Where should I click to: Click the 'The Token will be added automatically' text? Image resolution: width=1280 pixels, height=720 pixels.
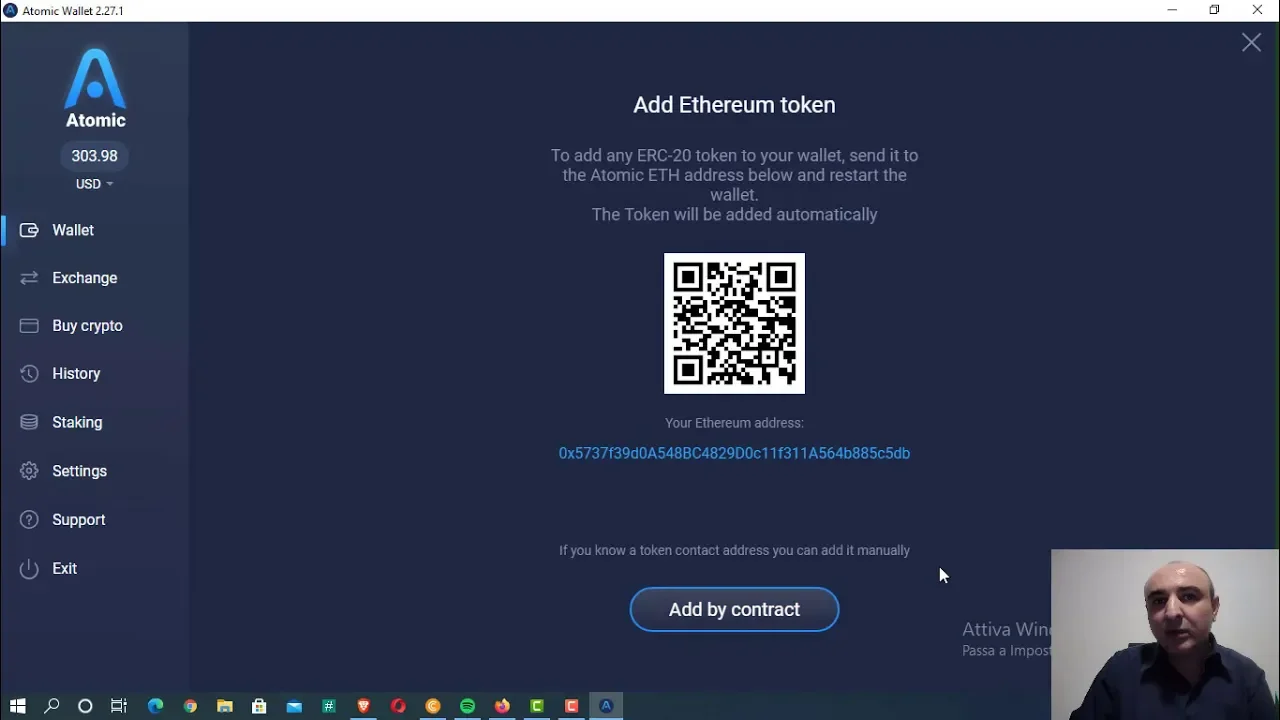(734, 215)
